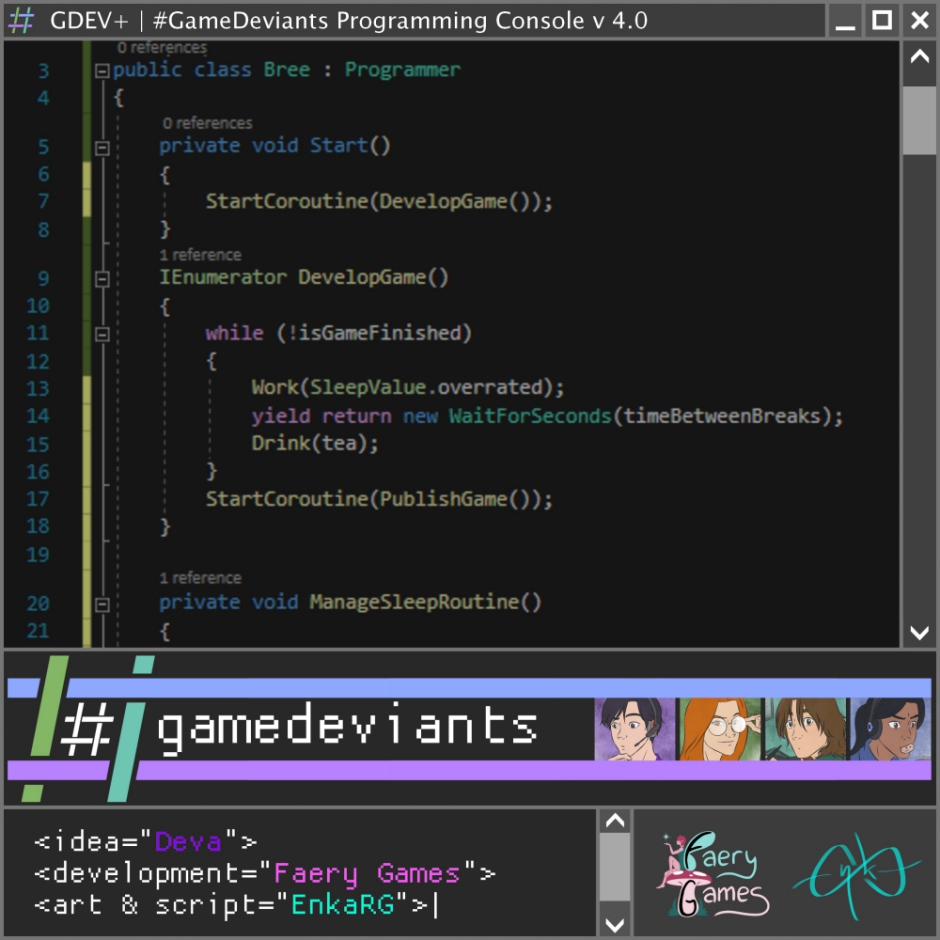Viewport: 940px width, 940px height.
Task: Select the portrait of character wearing blue headphones
Action: (x=889, y=729)
